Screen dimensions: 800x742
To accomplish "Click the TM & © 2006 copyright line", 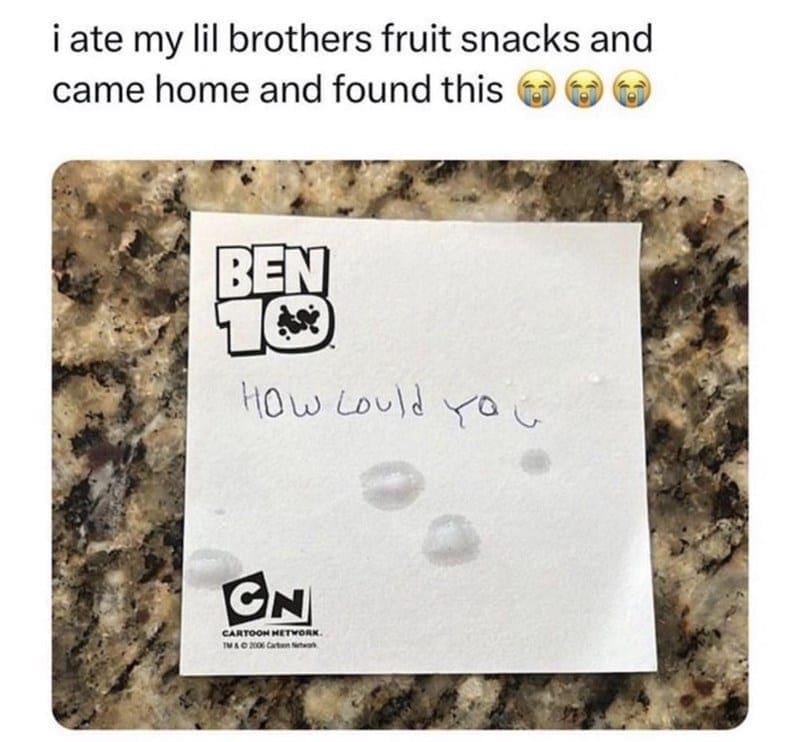I will coord(271,646).
